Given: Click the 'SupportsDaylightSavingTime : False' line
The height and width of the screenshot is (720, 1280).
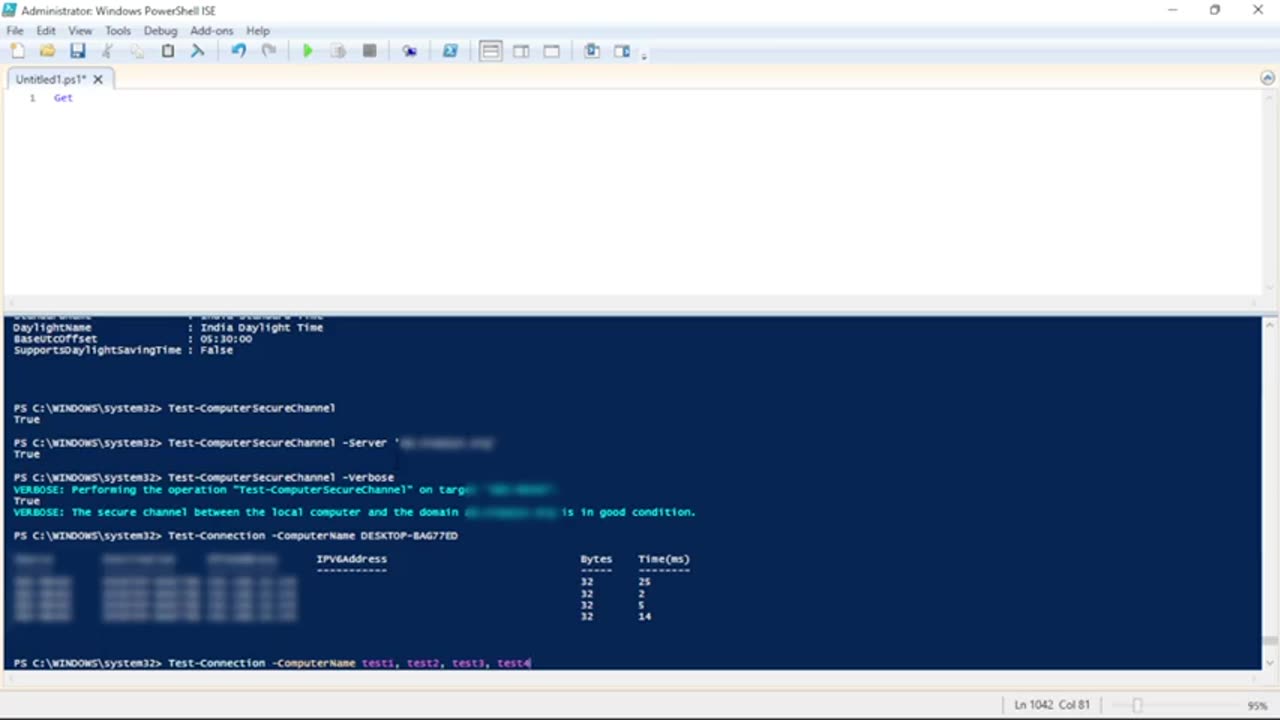Looking at the screenshot, I should (x=123, y=350).
